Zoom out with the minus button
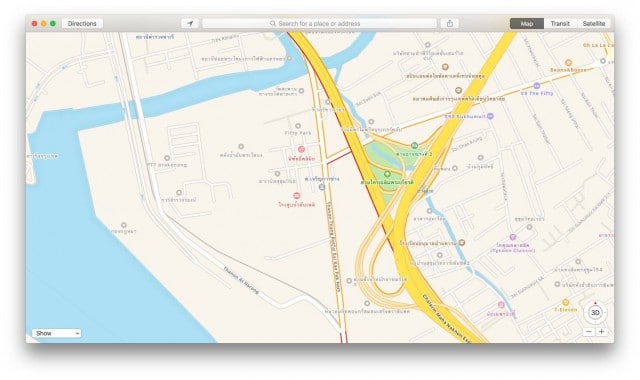 (x=589, y=332)
